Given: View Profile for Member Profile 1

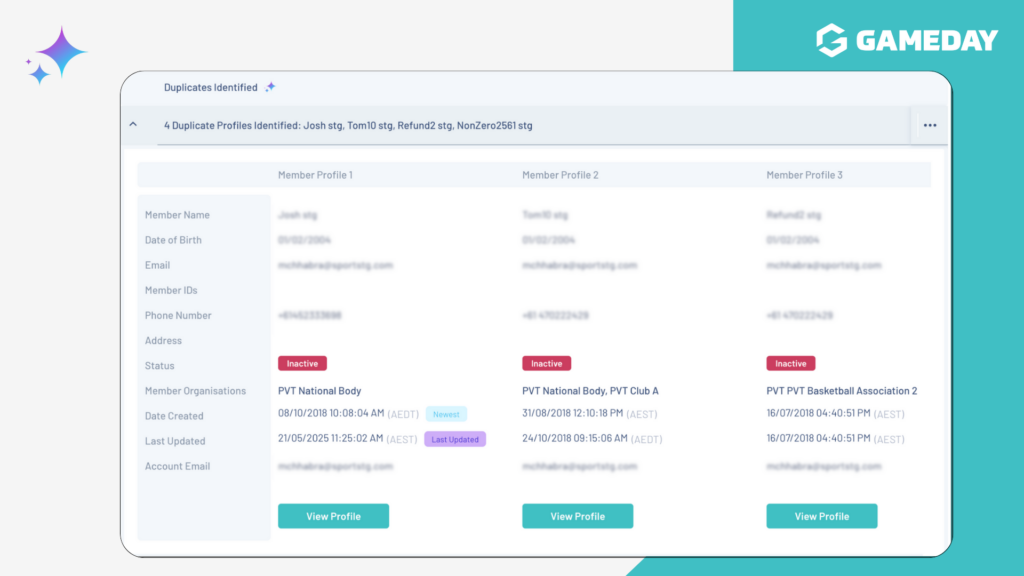Looking at the screenshot, I should pyautogui.click(x=333, y=516).
